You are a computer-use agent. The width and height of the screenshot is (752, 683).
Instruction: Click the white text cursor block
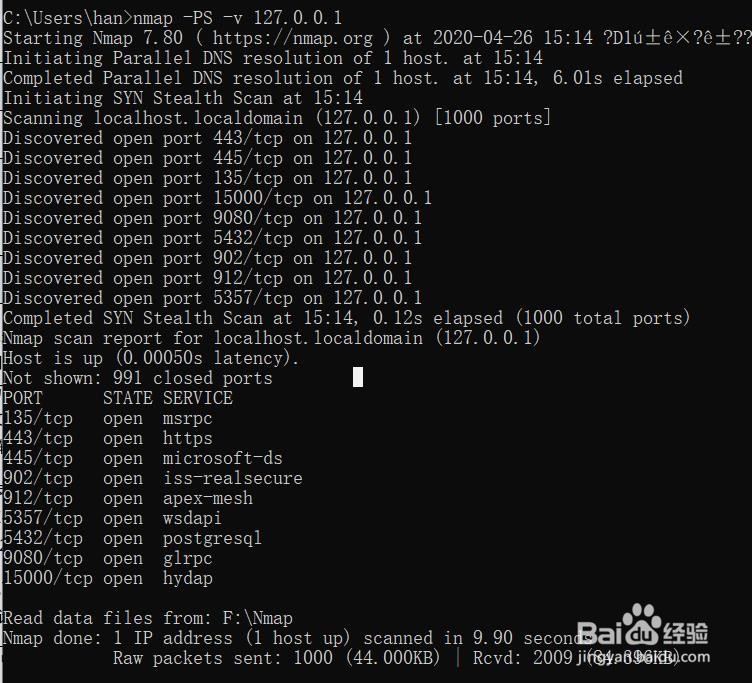pyautogui.click(x=358, y=377)
